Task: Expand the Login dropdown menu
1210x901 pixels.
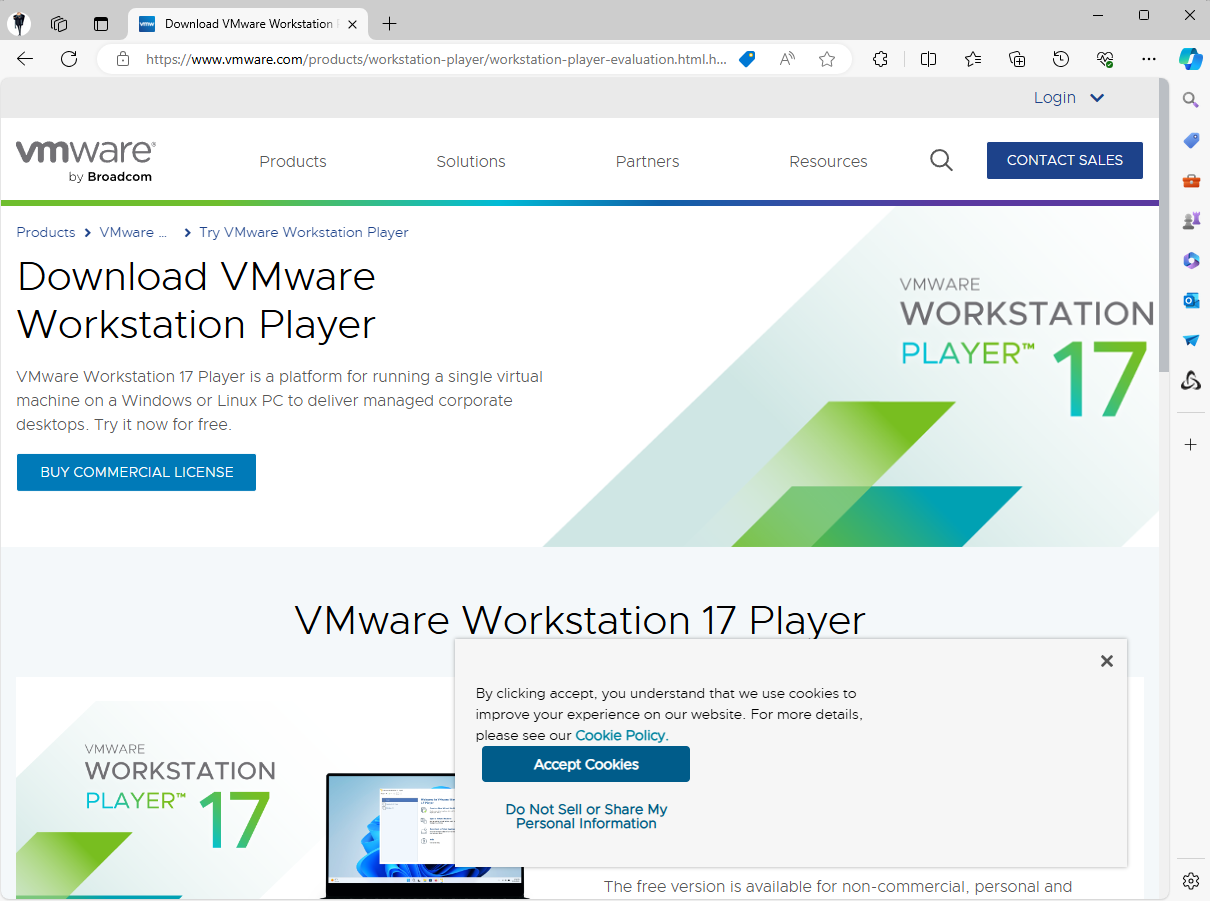Action: pyautogui.click(x=1069, y=97)
